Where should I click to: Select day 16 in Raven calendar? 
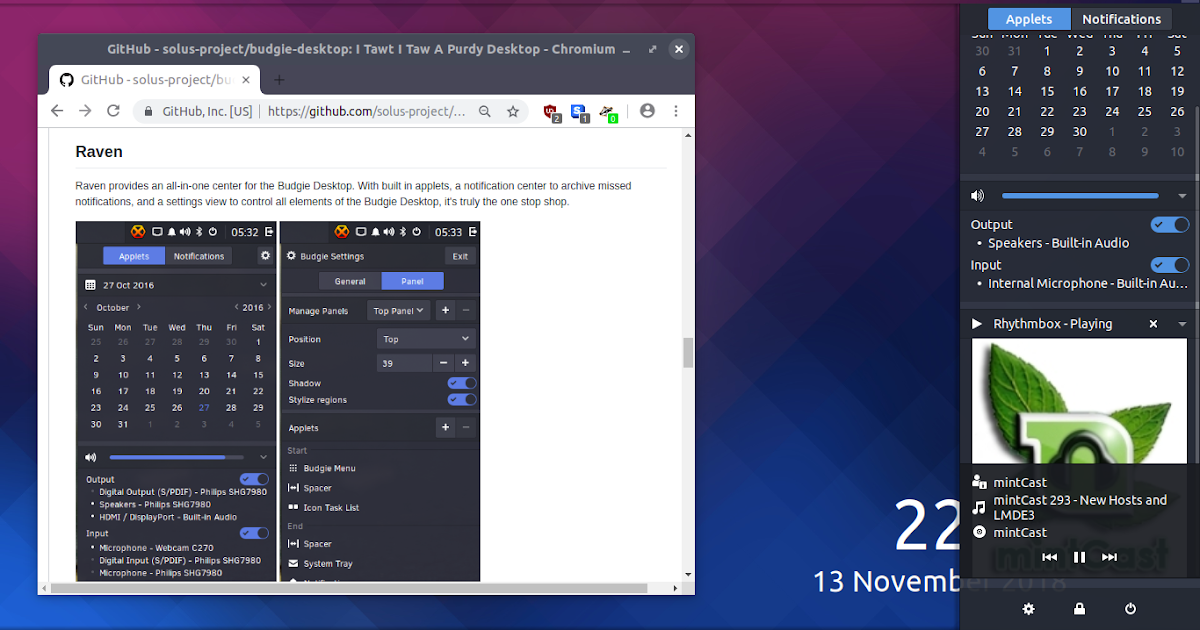pos(1079,91)
